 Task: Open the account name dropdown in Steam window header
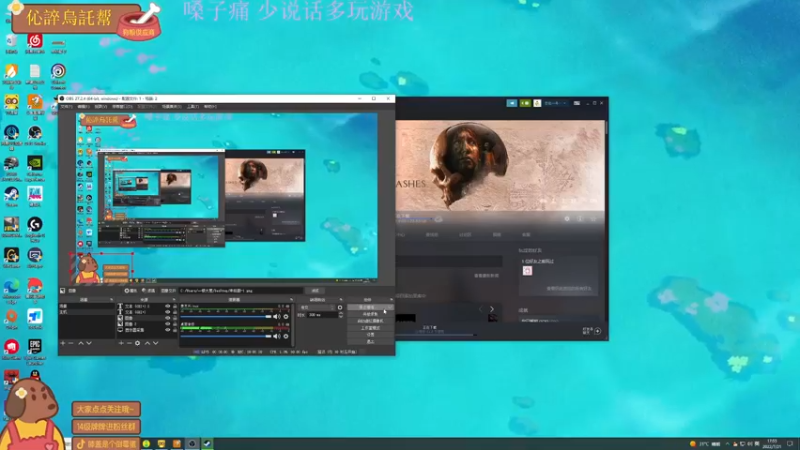[x=555, y=103]
